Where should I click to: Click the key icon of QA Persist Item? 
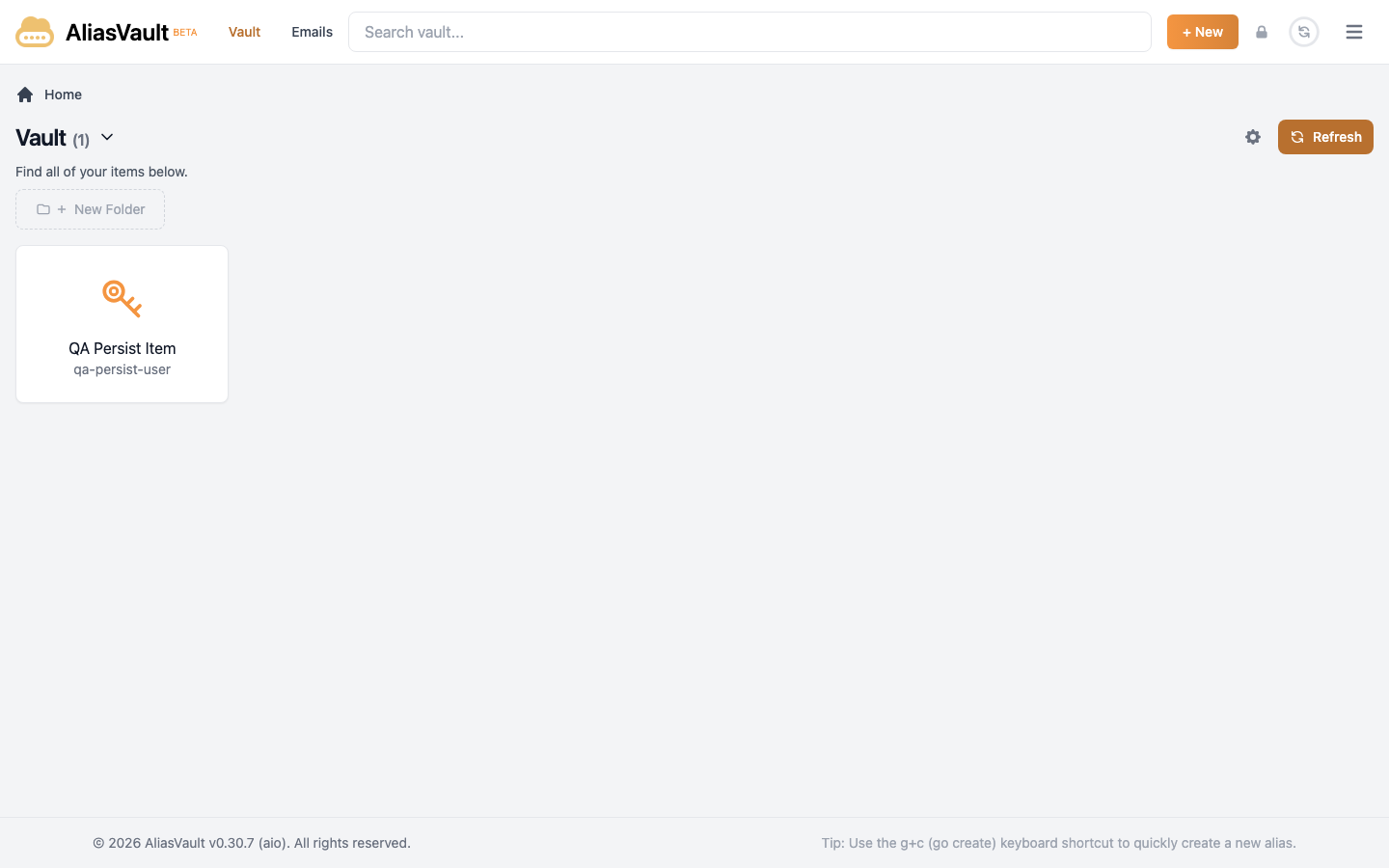(x=122, y=298)
